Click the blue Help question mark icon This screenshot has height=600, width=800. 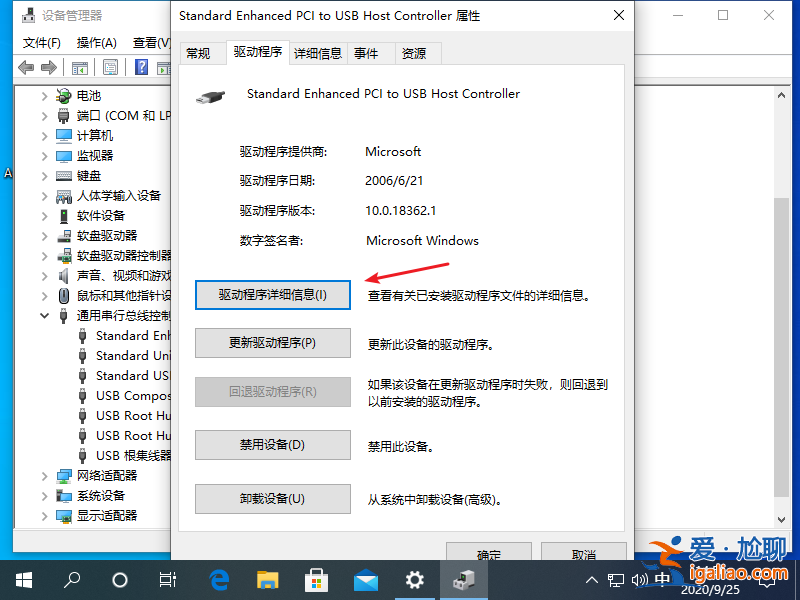(x=140, y=67)
